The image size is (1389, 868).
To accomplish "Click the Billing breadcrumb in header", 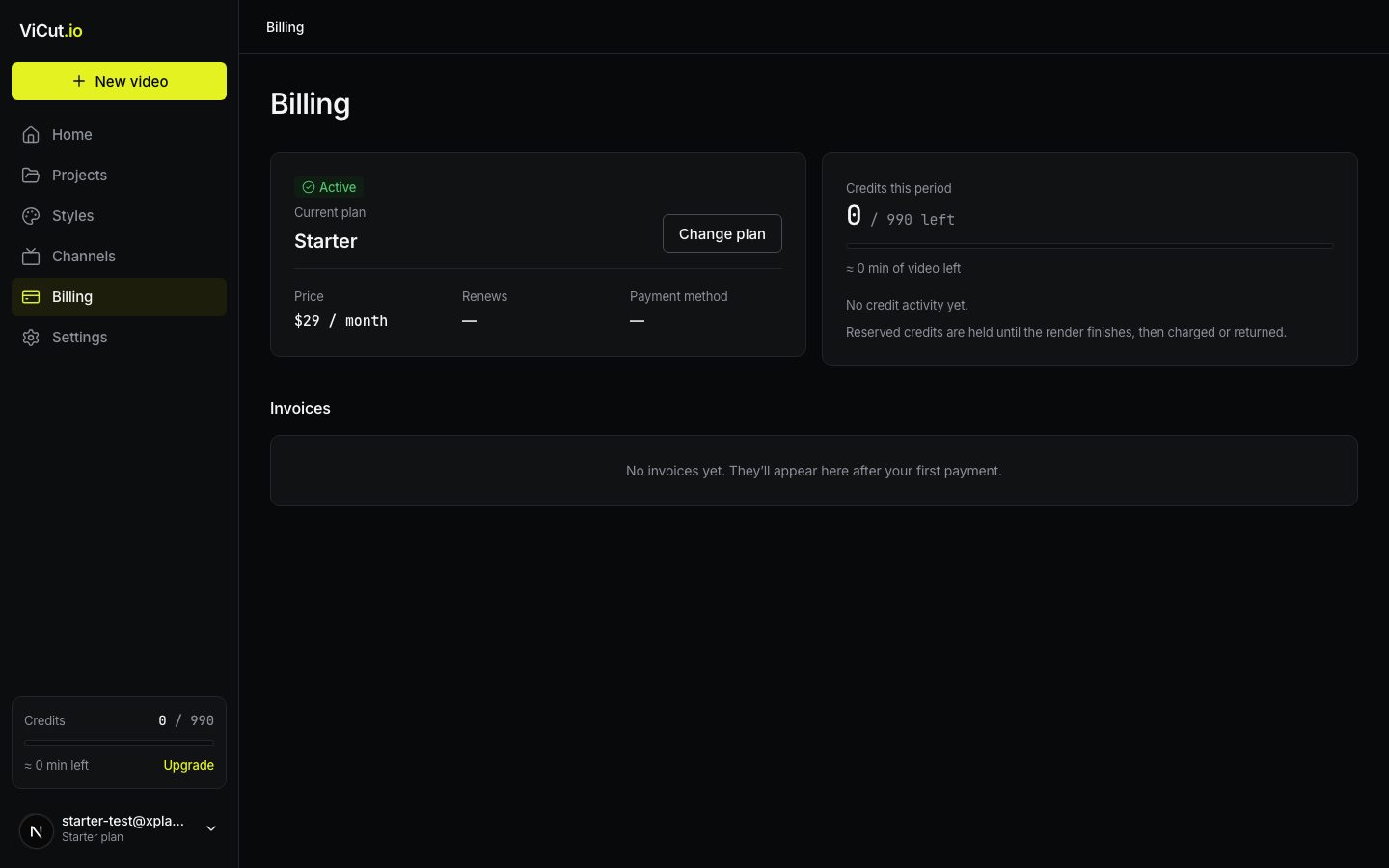I will [x=286, y=27].
